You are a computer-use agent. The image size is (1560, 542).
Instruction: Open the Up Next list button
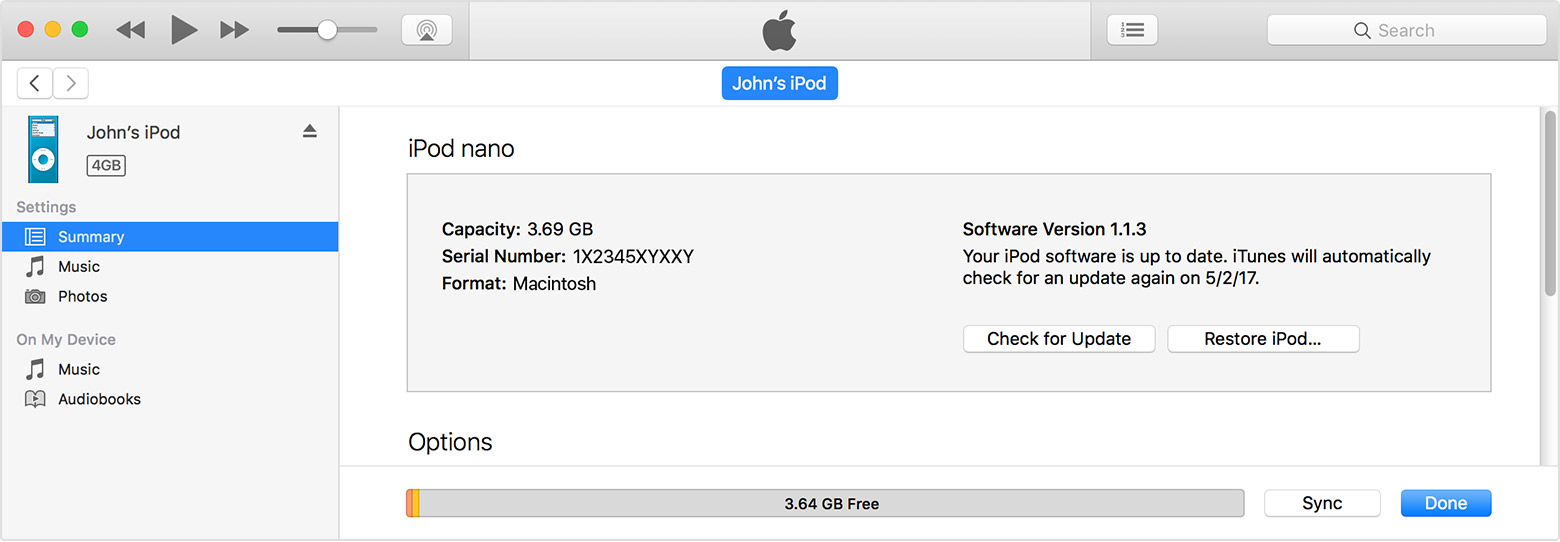point(1132,30)
